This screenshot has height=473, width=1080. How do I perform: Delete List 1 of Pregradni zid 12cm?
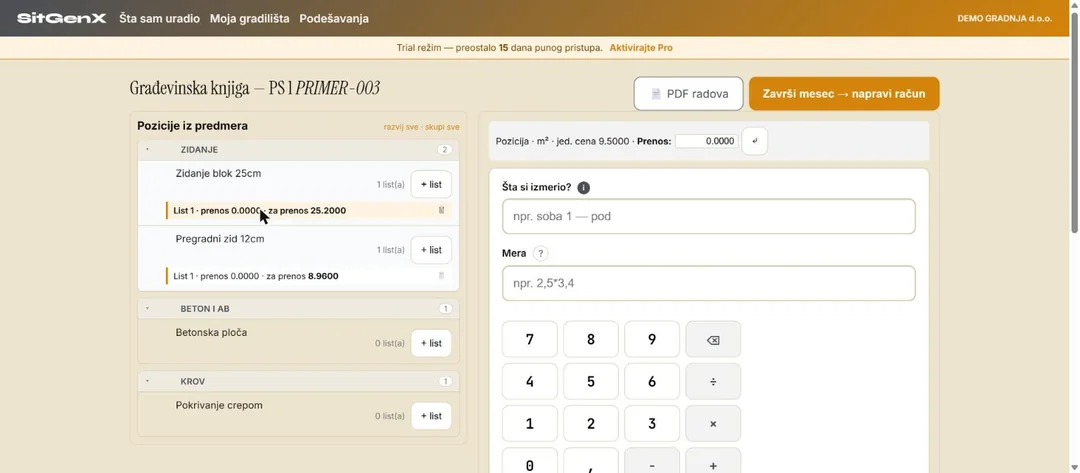pos(442,276)
